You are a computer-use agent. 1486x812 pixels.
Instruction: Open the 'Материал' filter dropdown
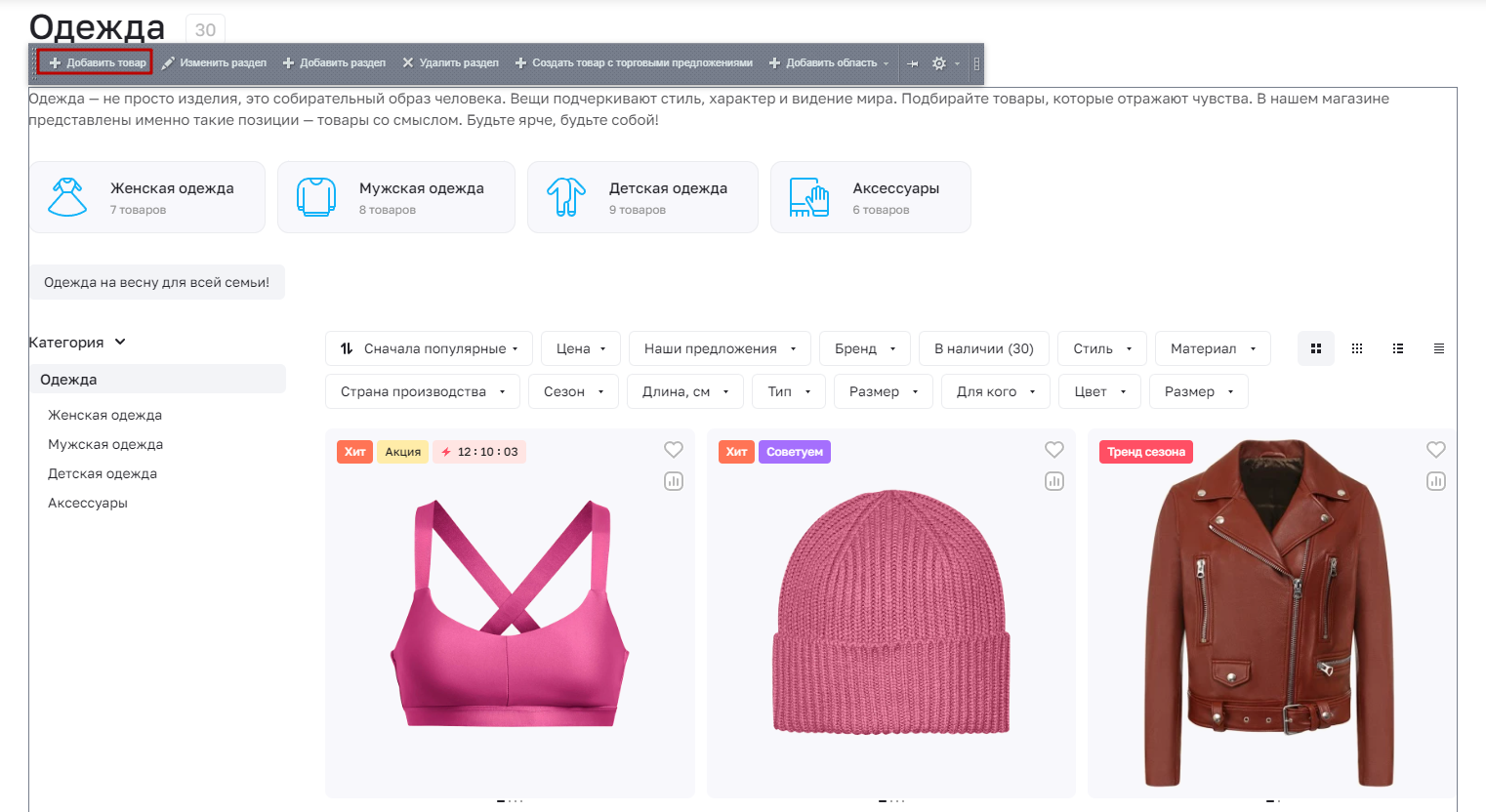1214,348
